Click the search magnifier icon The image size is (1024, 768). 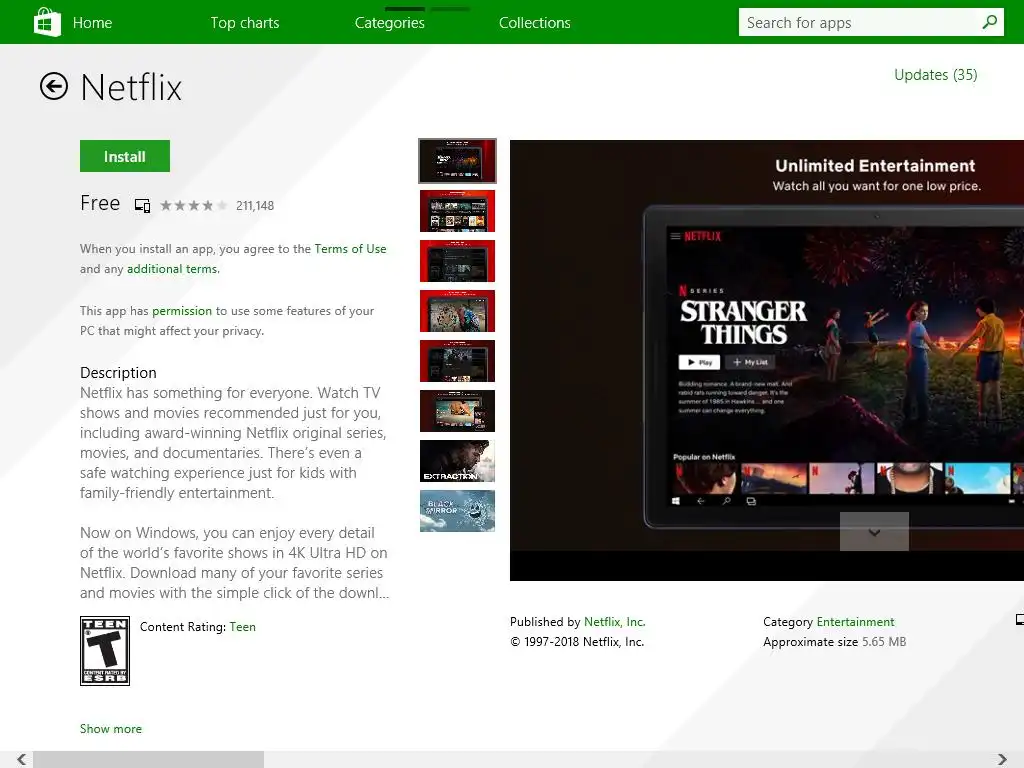[989, 22]
